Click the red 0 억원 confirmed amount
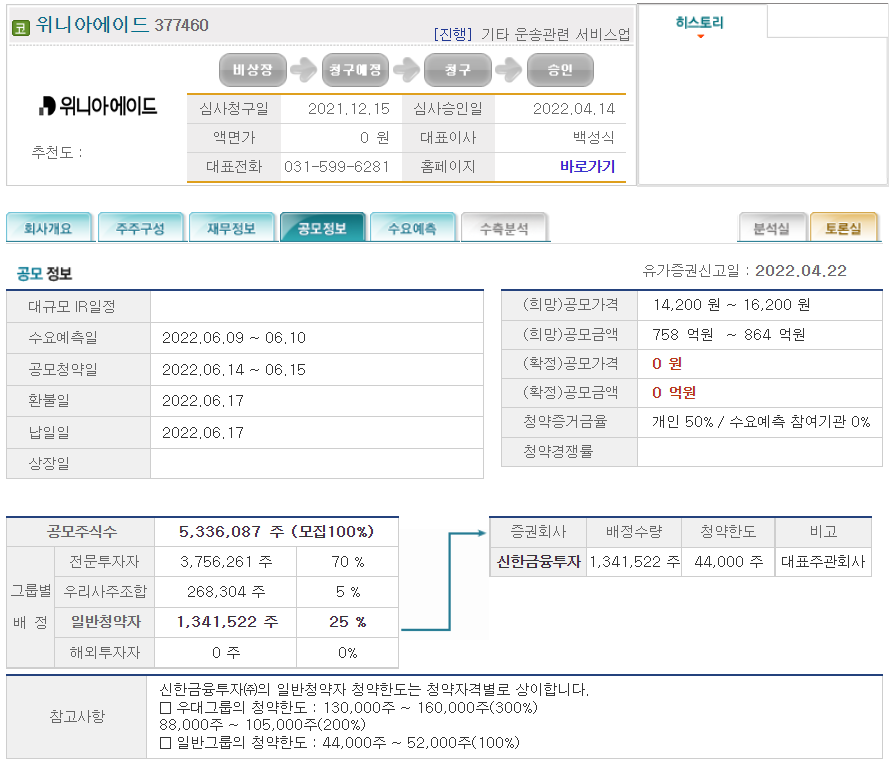Viewport: 889px width, 765px height. 674,392
